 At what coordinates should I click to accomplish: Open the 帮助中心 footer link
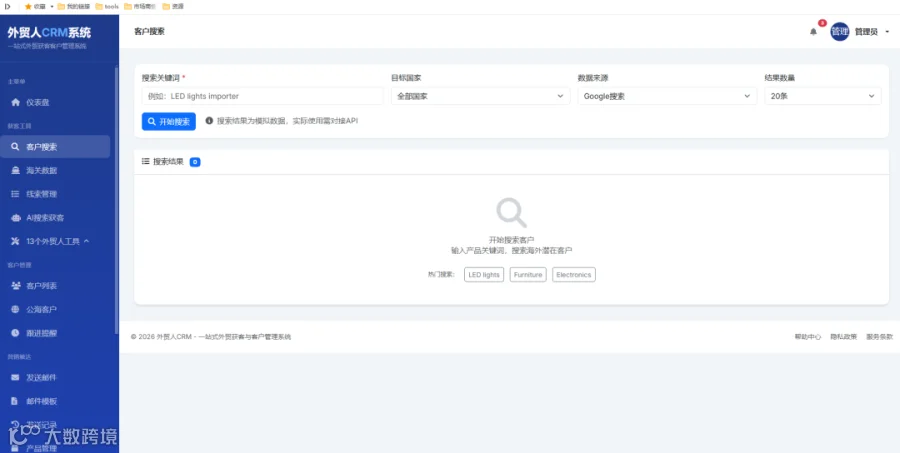(808, 337)
